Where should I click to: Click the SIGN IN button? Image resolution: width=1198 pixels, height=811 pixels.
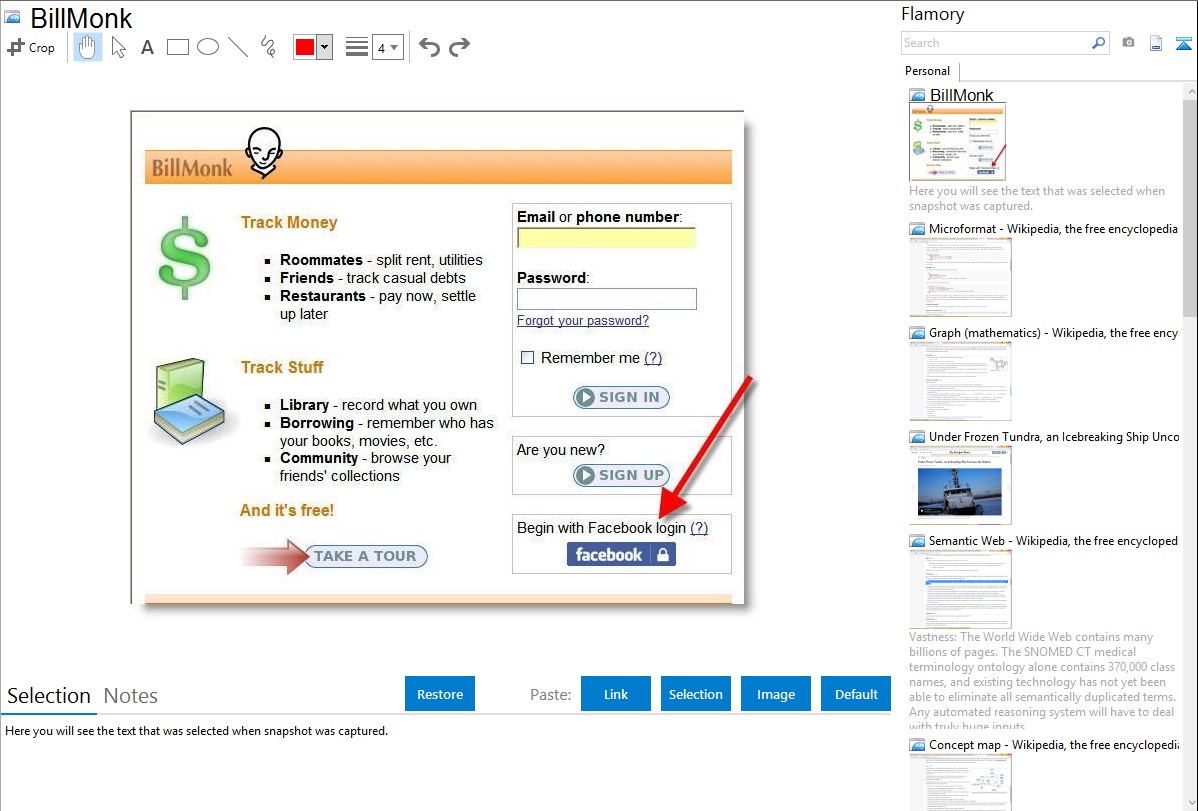coord(621,397)
